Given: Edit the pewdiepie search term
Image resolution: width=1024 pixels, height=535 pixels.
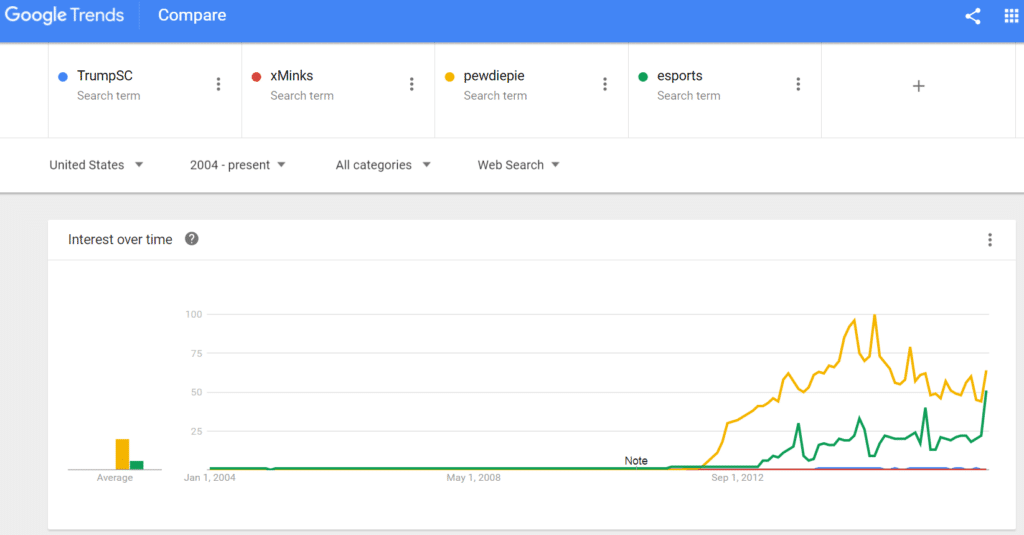Looking at the screenshot, I should coord(494,76).
